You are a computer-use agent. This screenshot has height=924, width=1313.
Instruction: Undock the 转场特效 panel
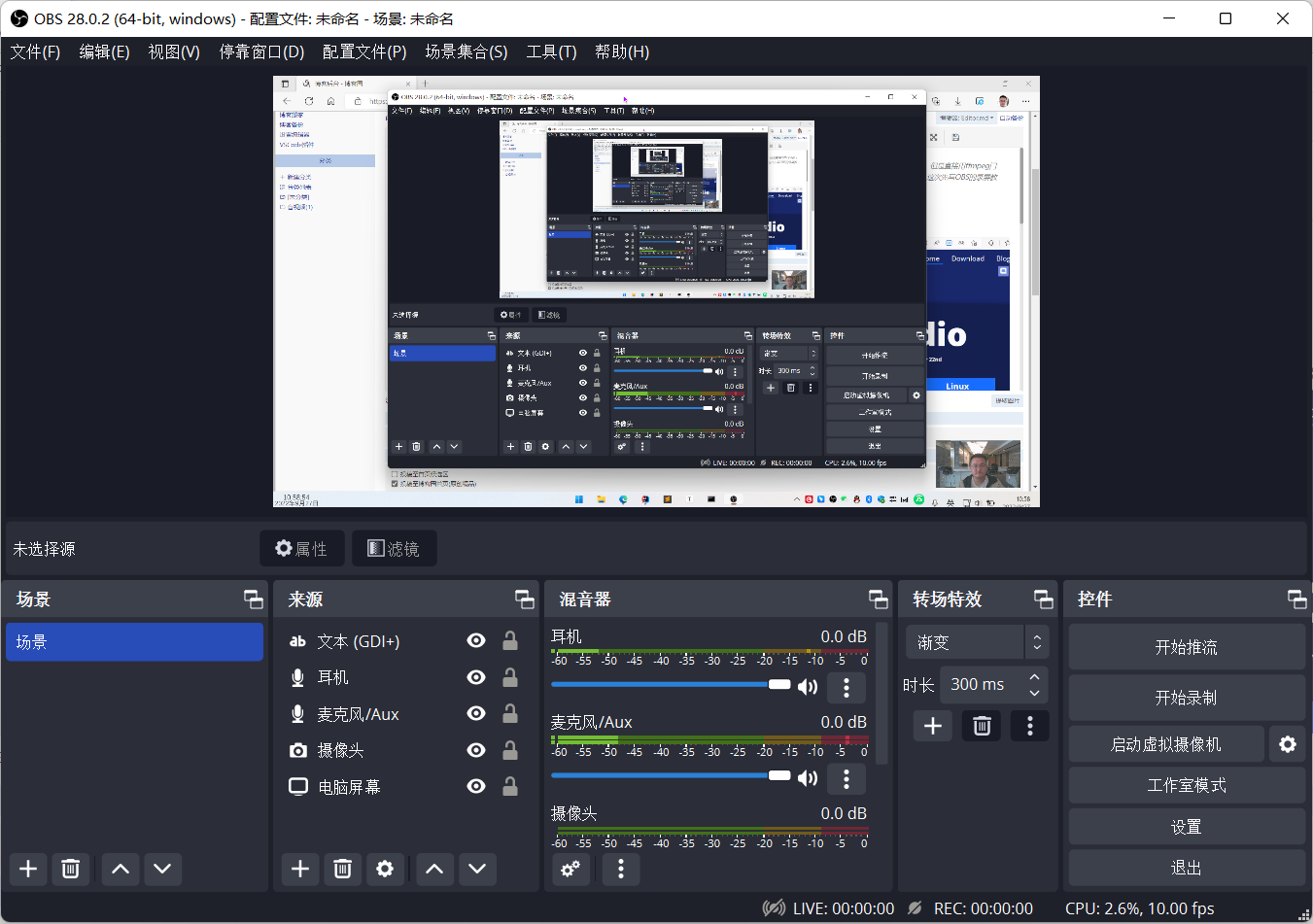tap(1044, 599)
